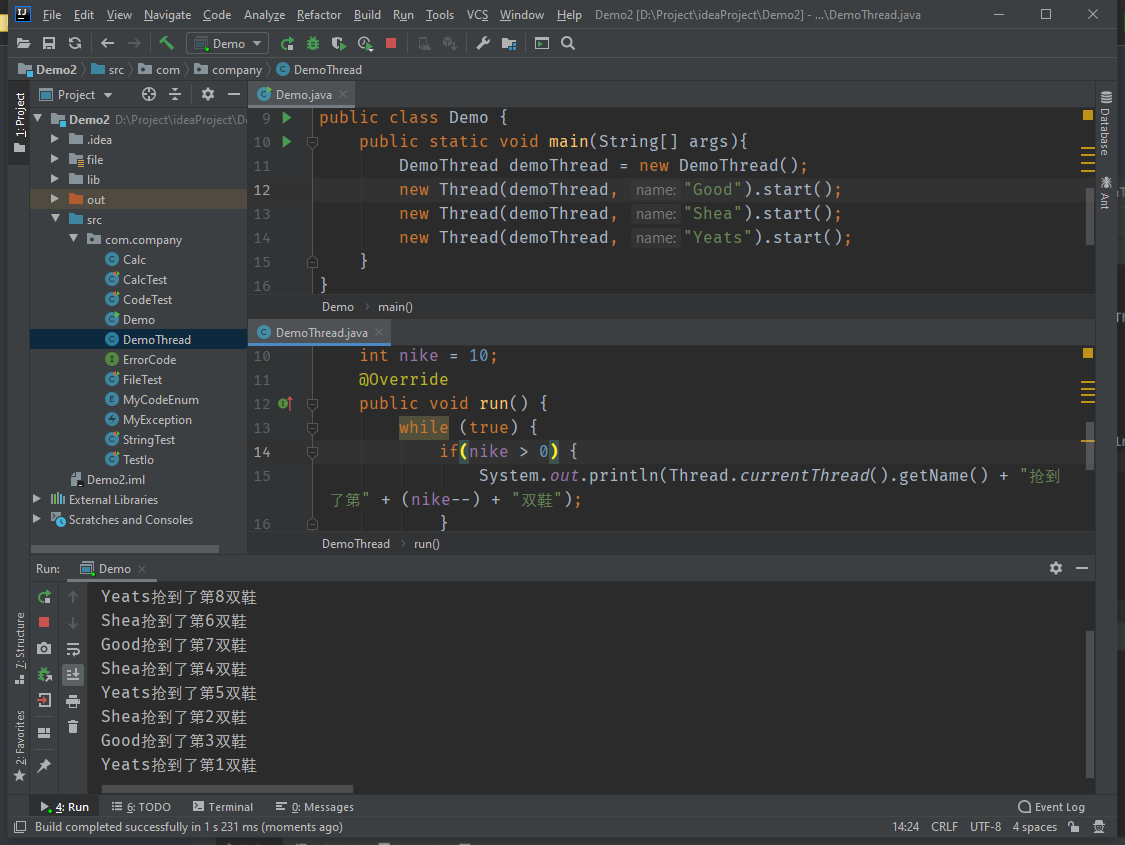Navigate back with left arrow

[108, 44]
